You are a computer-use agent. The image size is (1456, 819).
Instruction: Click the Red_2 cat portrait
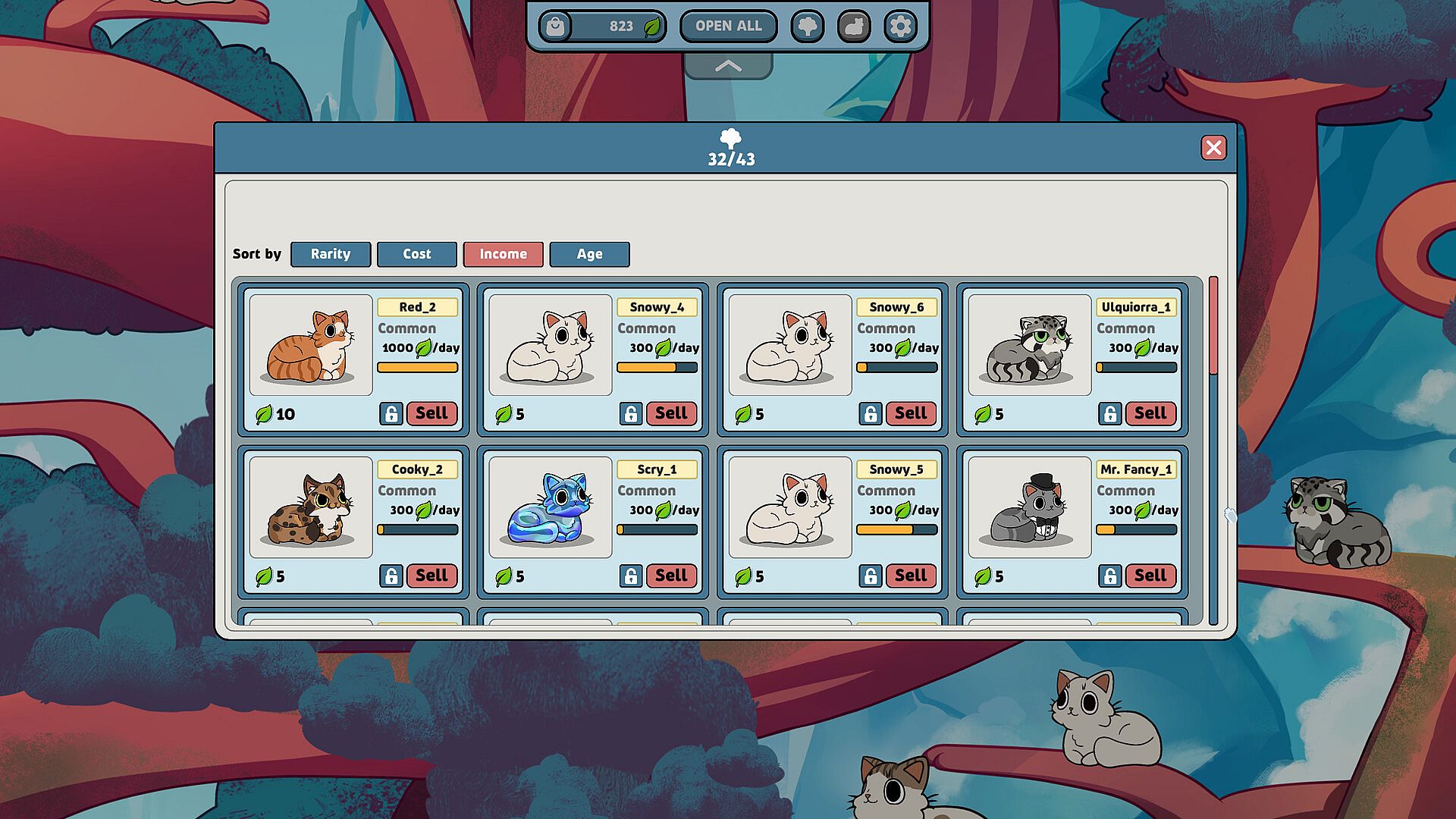tap(310, 345)
